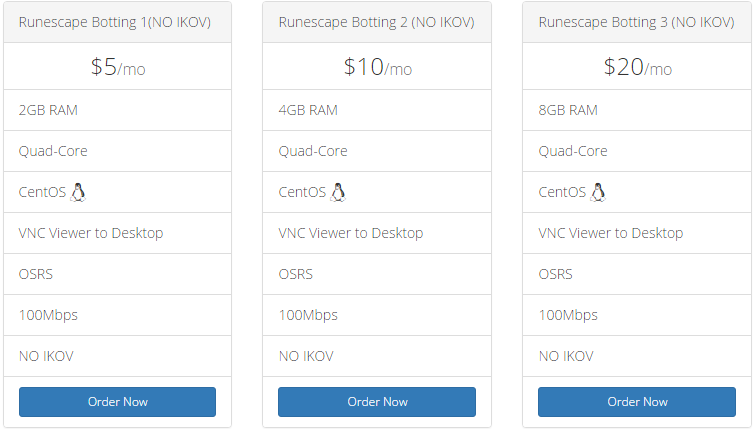The image size is (755, 429).
Task: Select the title 'Runescape Botting 3 (NO IKOV)'
Action: [637, 22]
